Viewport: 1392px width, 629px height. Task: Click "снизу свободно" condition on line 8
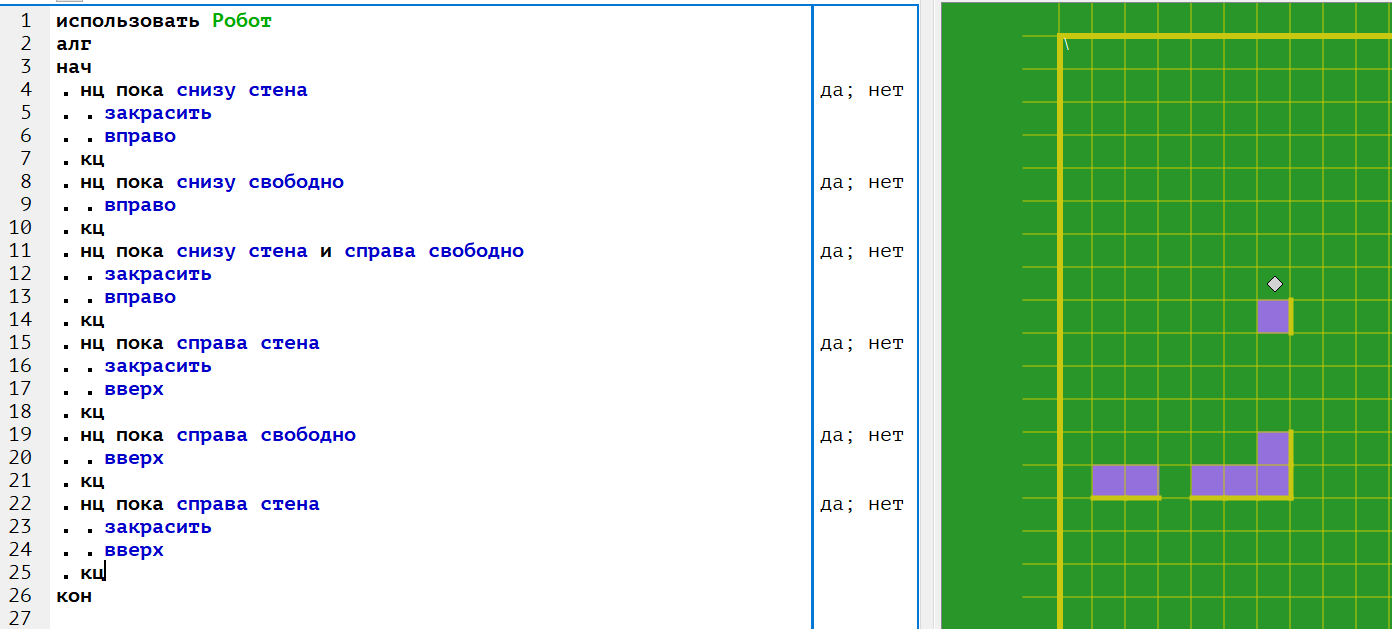point(260,182)
